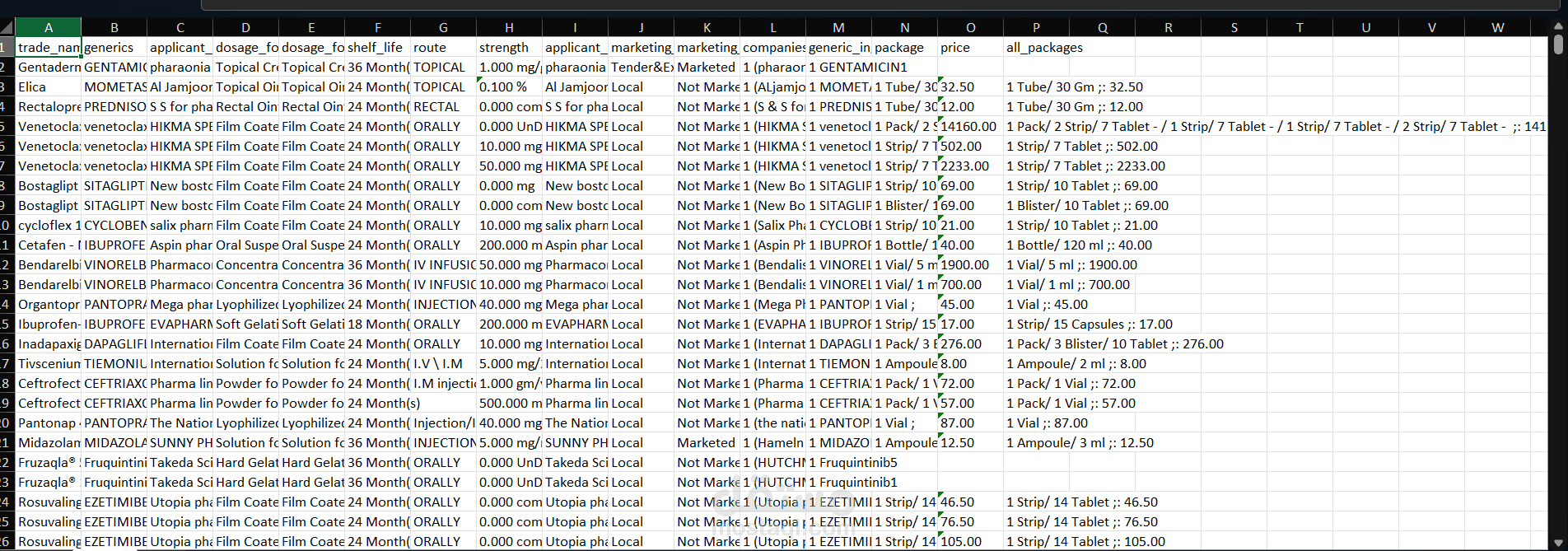Image resolution: width=1568 pixels, height=551 pixels.
Task: Select column O header
Action: (970, 27)
